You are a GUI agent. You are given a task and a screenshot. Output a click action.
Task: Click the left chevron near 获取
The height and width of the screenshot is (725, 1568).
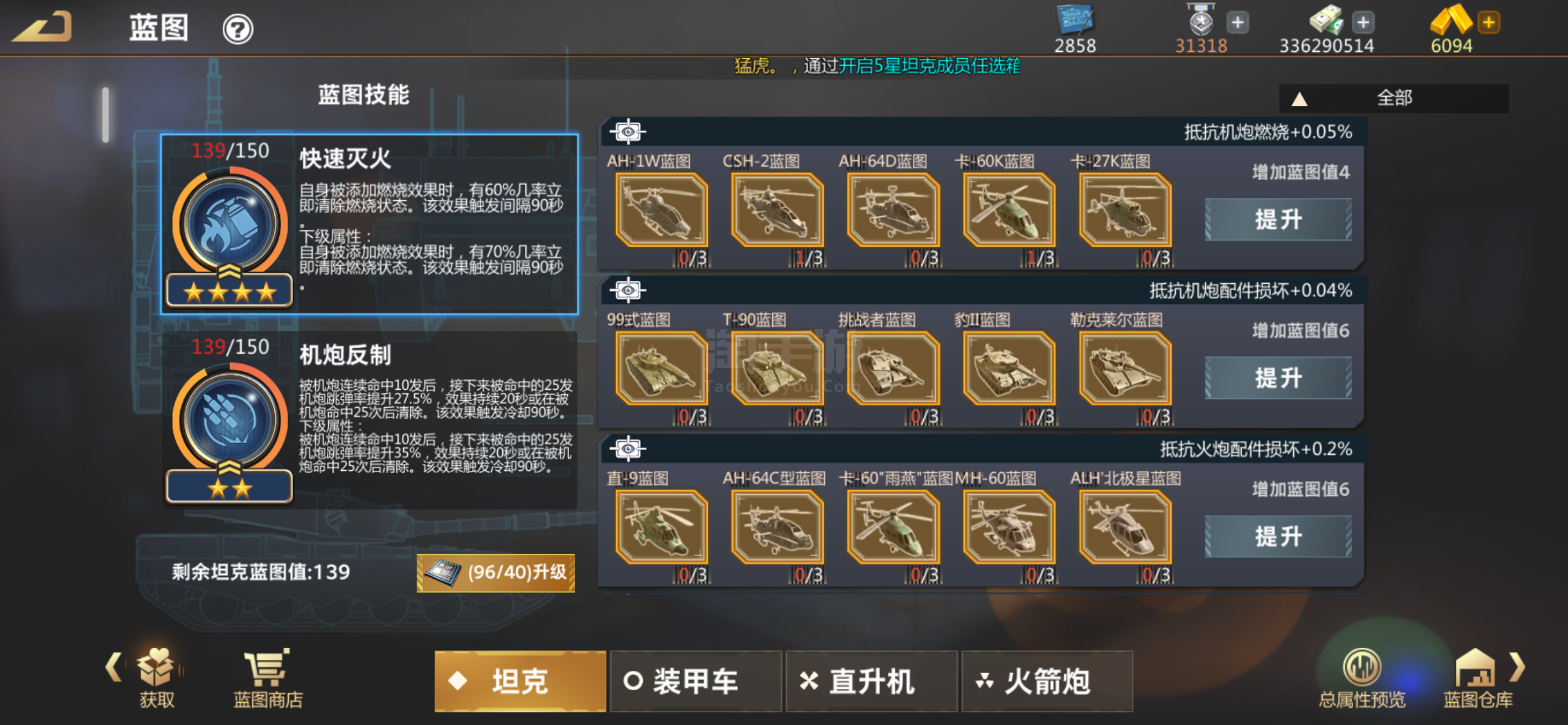(x=113, y=667)
